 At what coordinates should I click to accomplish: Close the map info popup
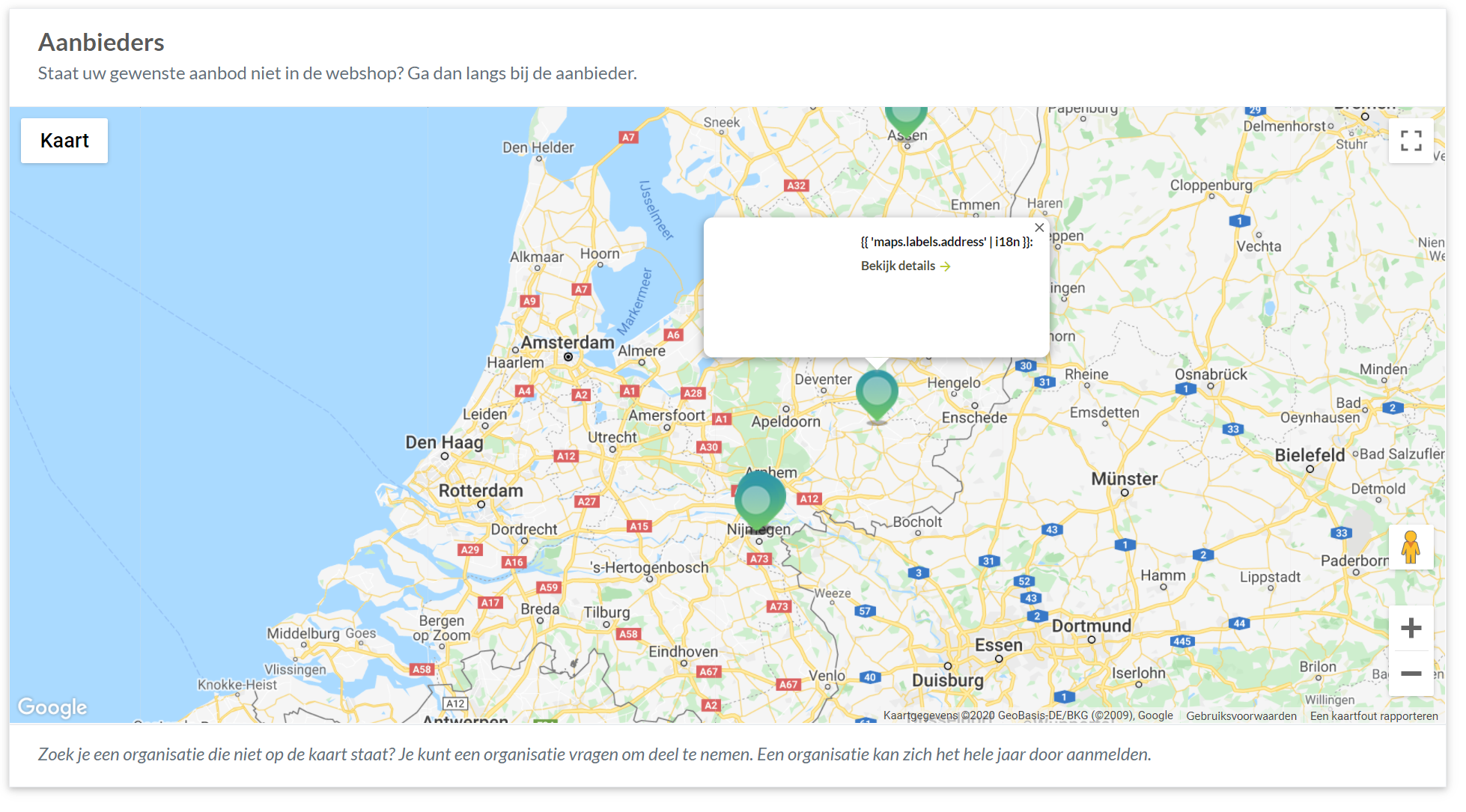tap(1039, 228)
